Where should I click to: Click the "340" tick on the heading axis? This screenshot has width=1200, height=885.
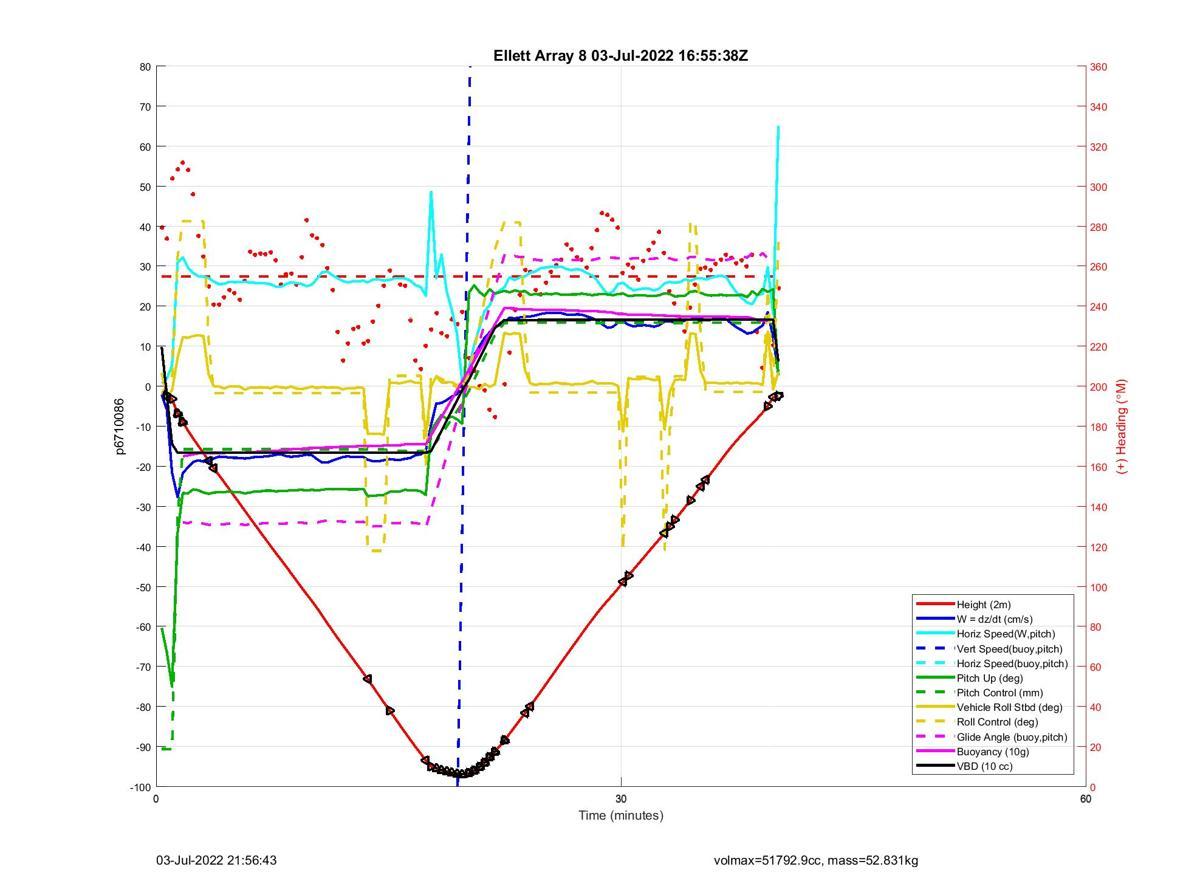pos(1098,107)
